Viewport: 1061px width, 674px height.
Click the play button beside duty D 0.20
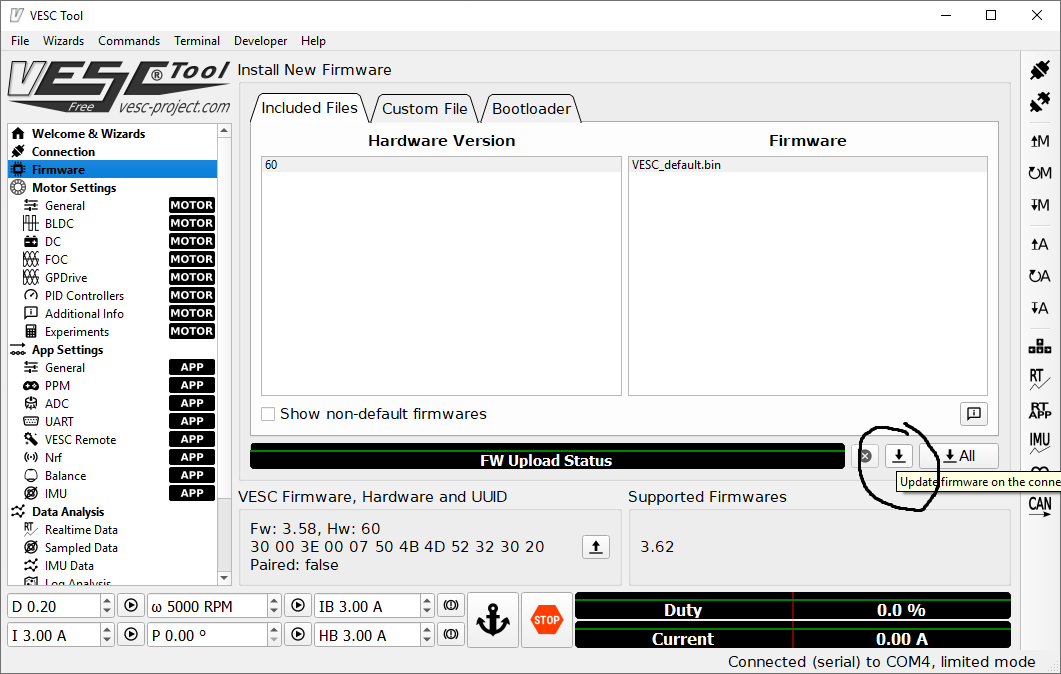click(x=130, y=606)
